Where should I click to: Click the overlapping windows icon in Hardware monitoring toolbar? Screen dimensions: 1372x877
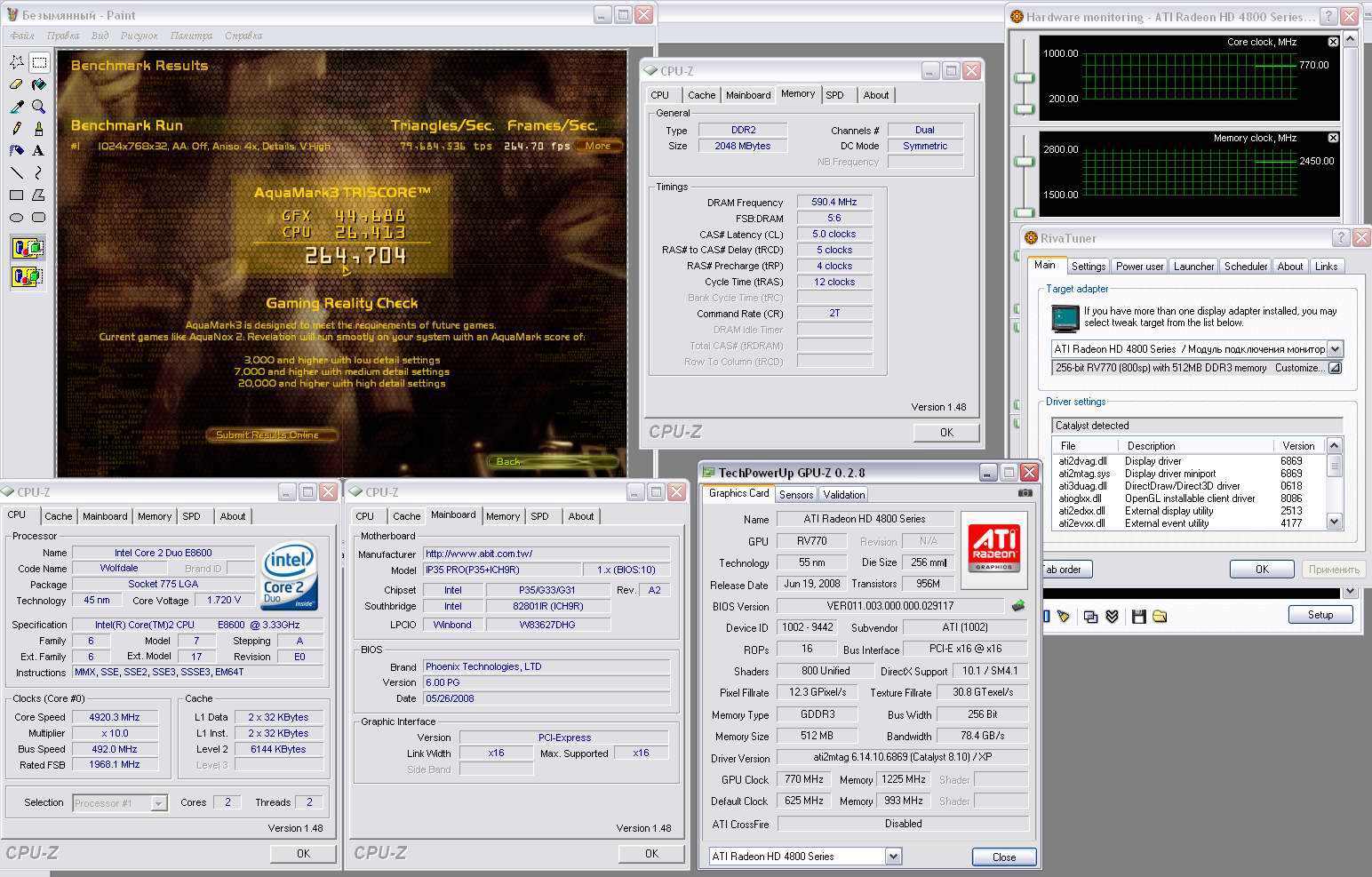coord(1090,616)
